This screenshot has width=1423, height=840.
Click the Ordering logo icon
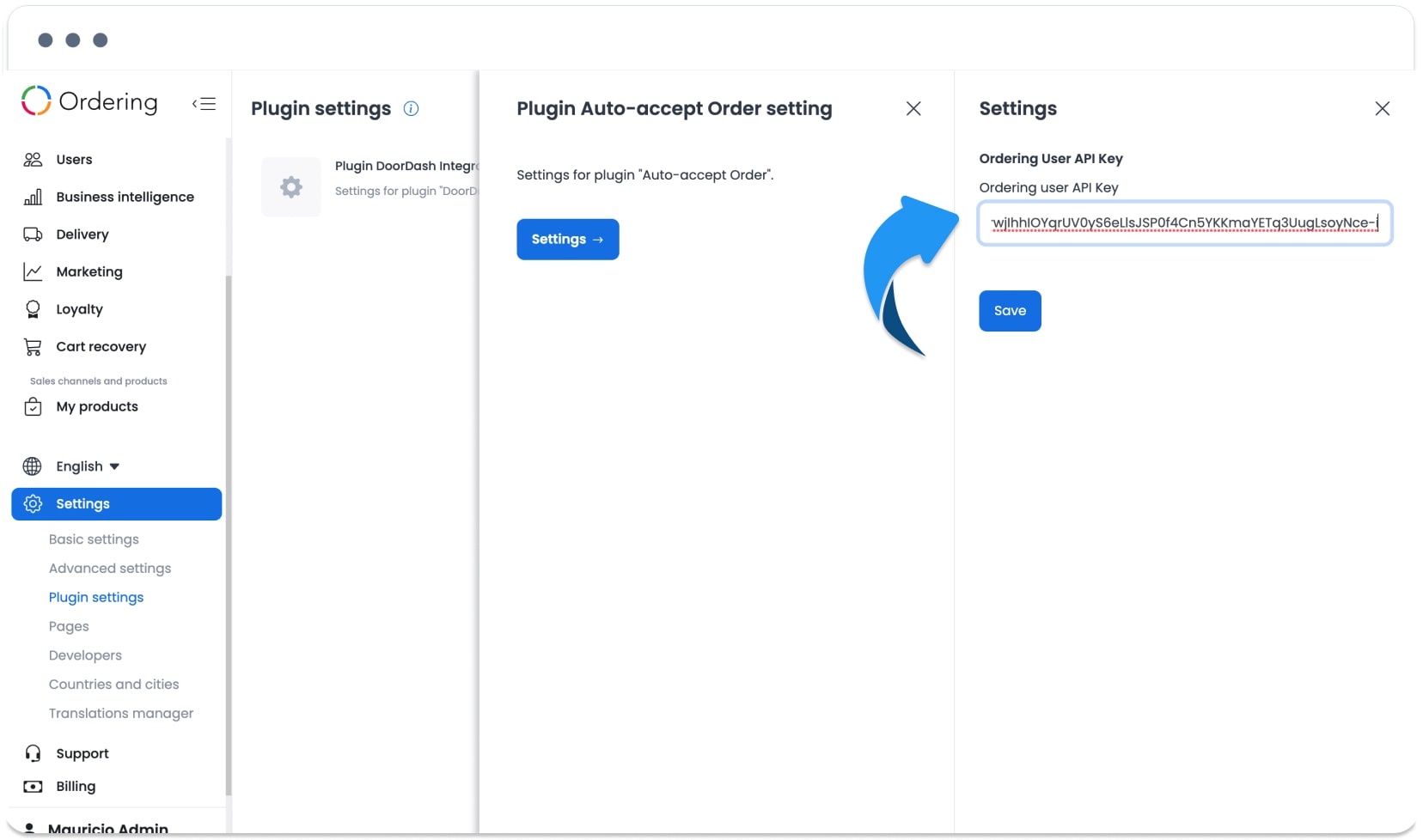pyautogui.click(x=36, y=100)
